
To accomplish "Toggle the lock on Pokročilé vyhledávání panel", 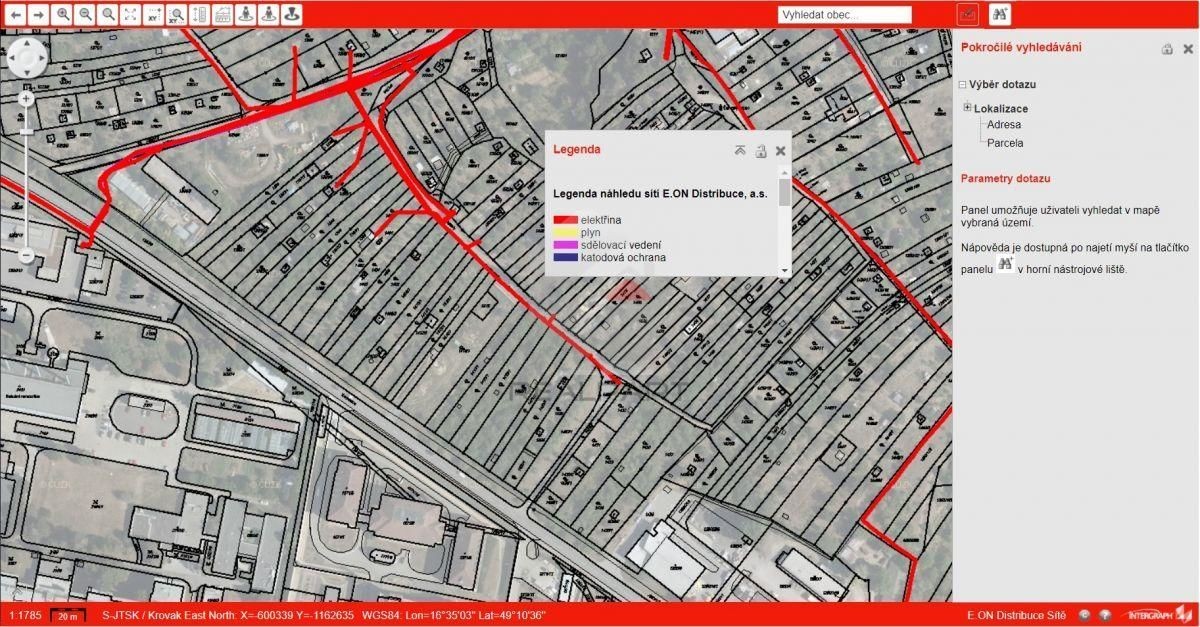I will tap(1166, 48).
